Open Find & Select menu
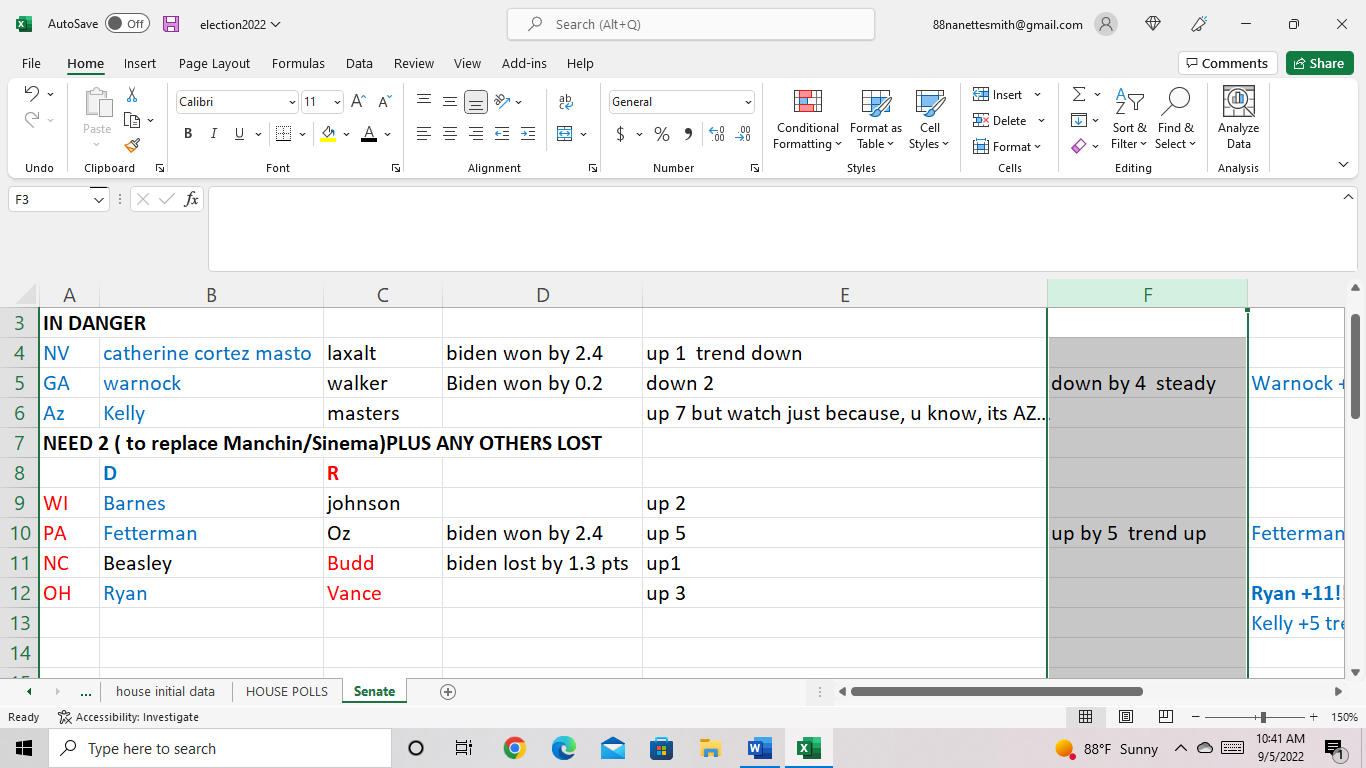Screen dimensions: 1366x768 1176,119
